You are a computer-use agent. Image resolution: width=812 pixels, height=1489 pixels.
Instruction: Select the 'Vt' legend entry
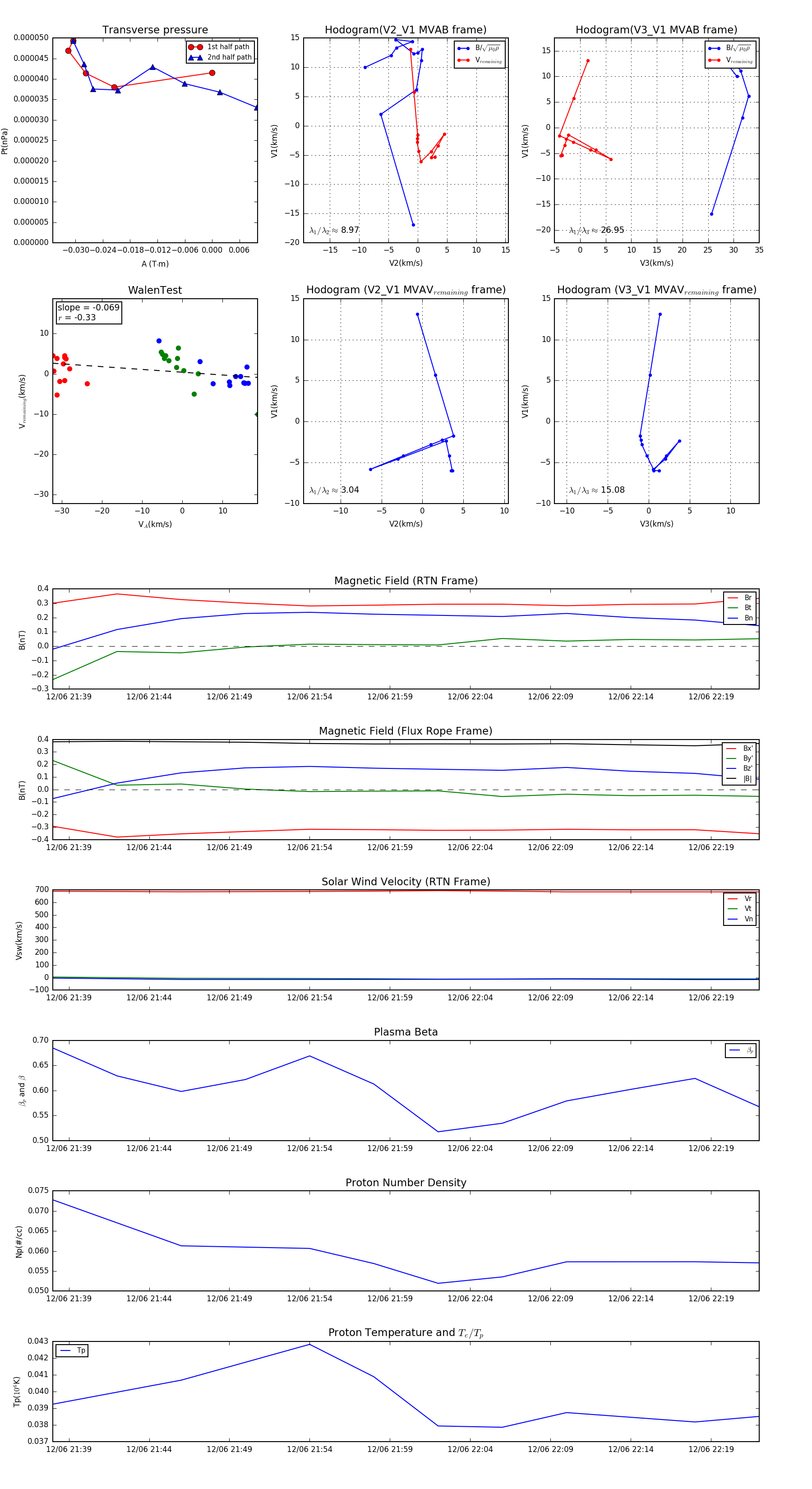click(740, 909)
